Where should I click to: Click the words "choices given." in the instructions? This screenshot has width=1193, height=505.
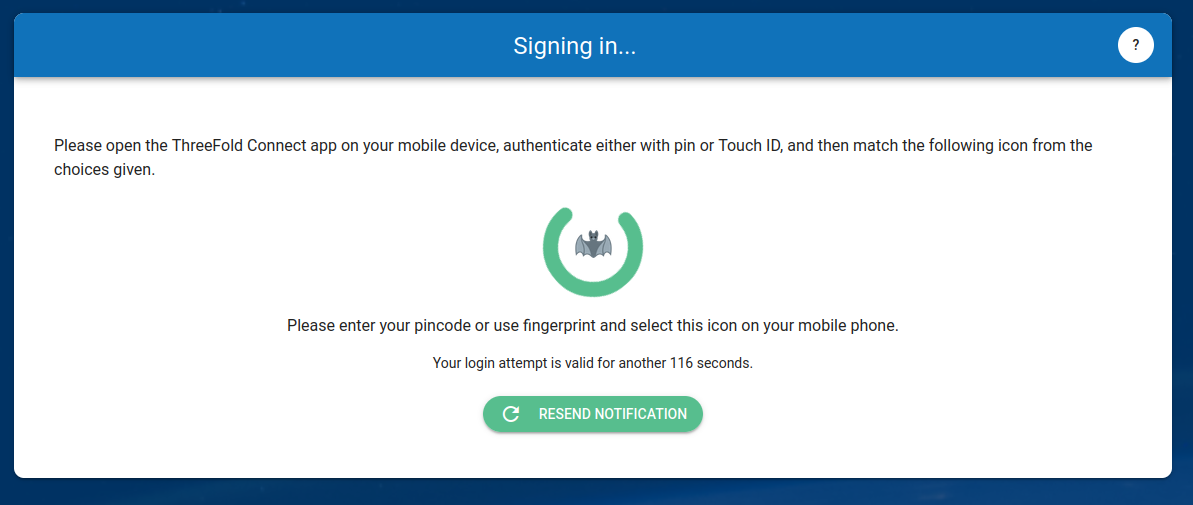pyautogui.click(x=104, y=170)
